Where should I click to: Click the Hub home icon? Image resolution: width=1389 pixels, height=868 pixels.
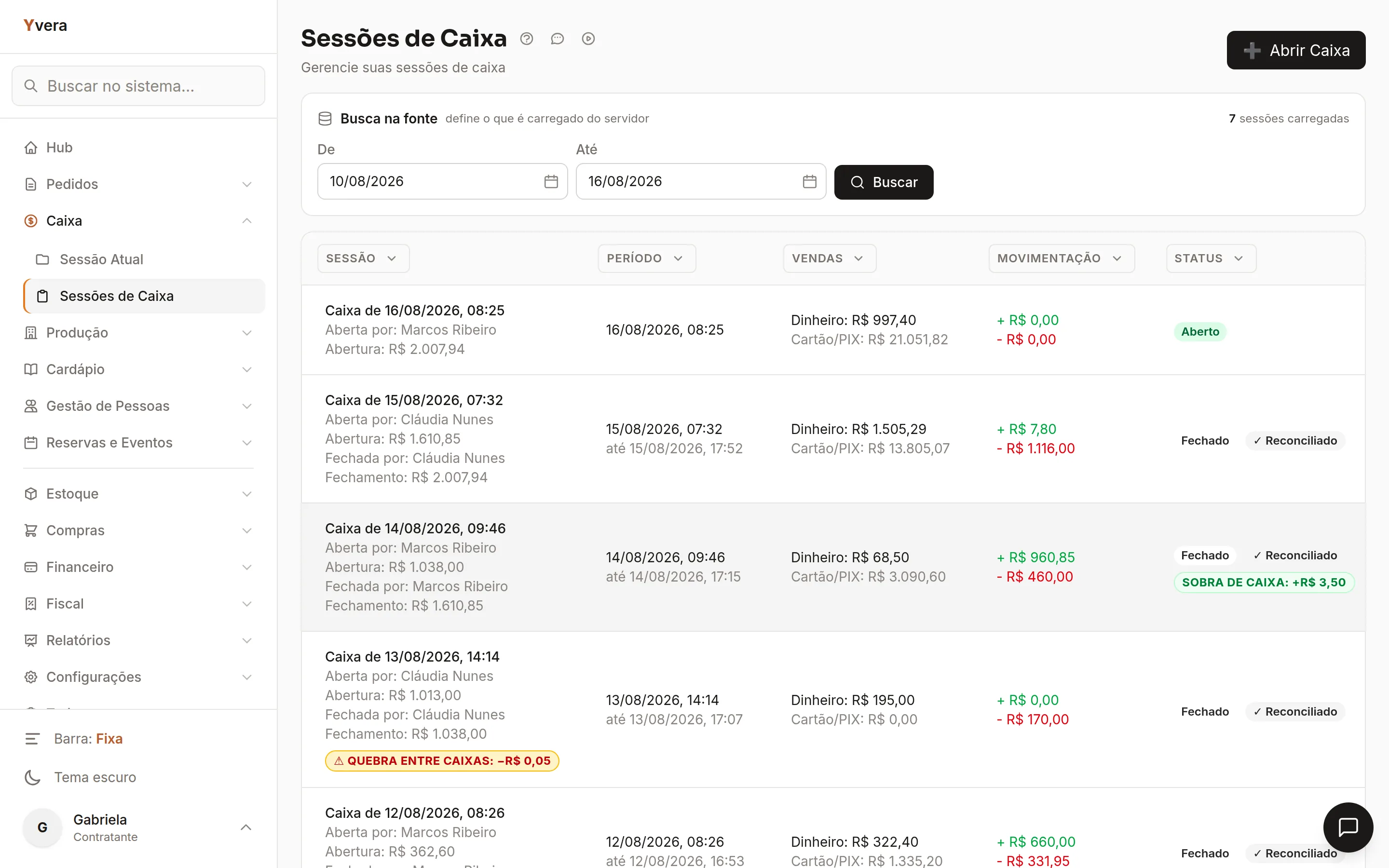tap(31, 148)
